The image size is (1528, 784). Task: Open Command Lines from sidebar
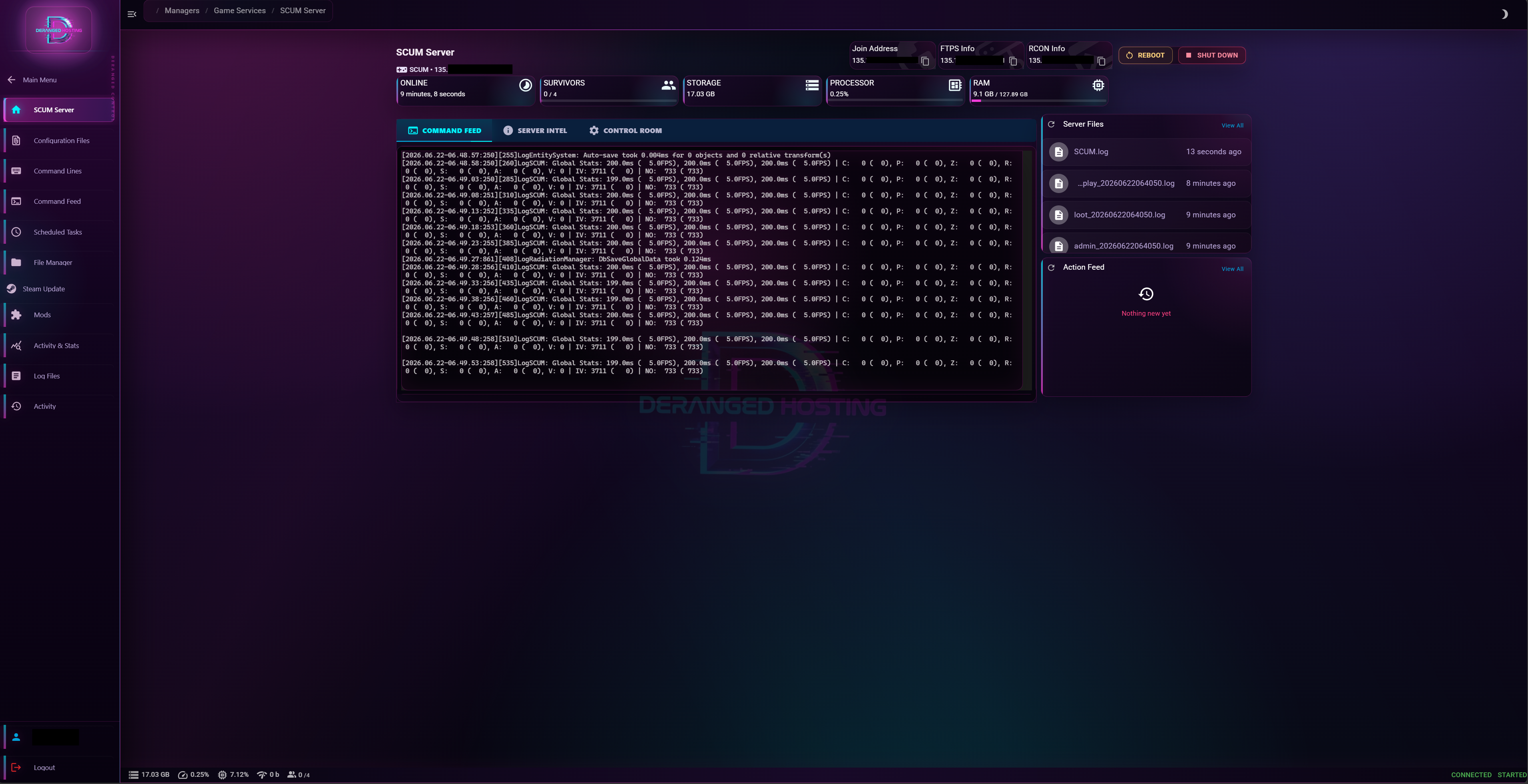pyautogui.click(x=59, y=171)
